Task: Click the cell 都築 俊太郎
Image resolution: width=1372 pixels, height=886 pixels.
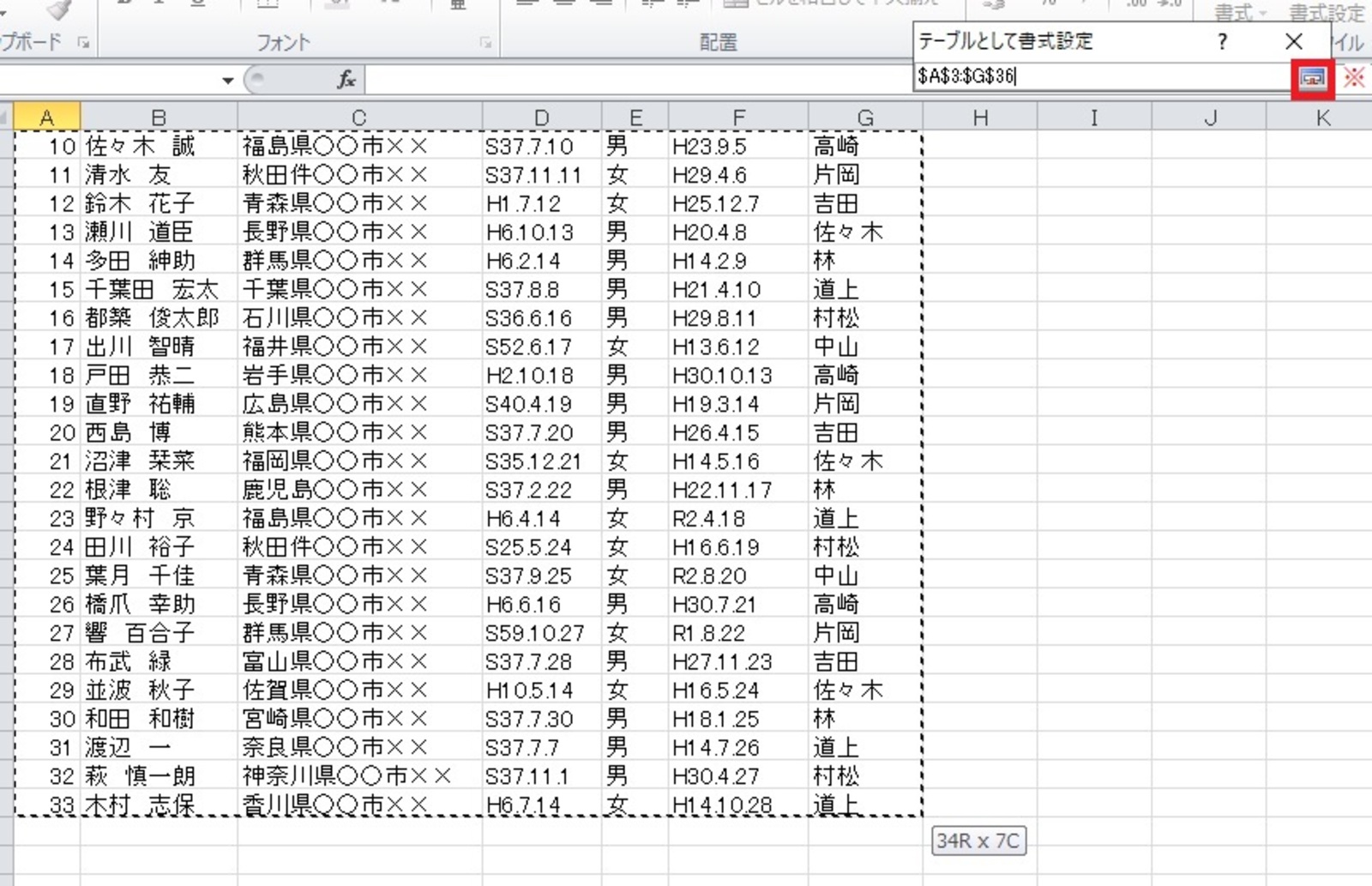Action: (x=159, y=318)
